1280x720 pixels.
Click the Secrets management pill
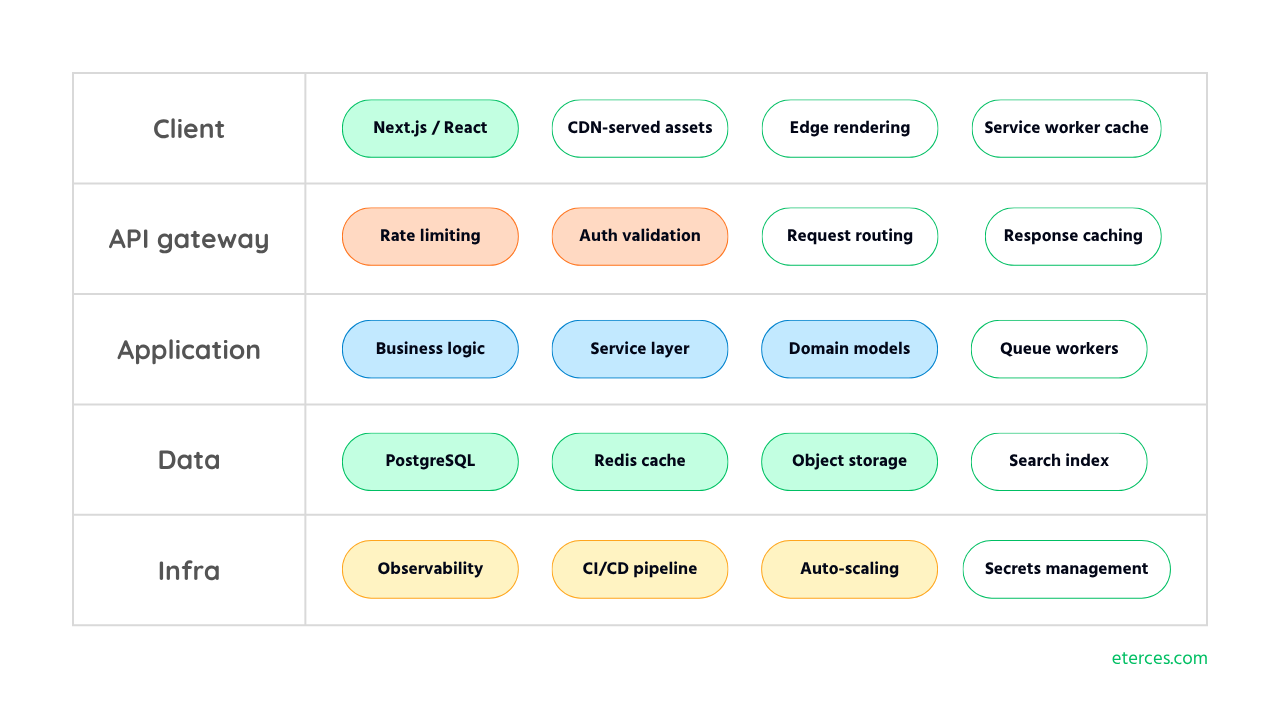(1066, 569)
